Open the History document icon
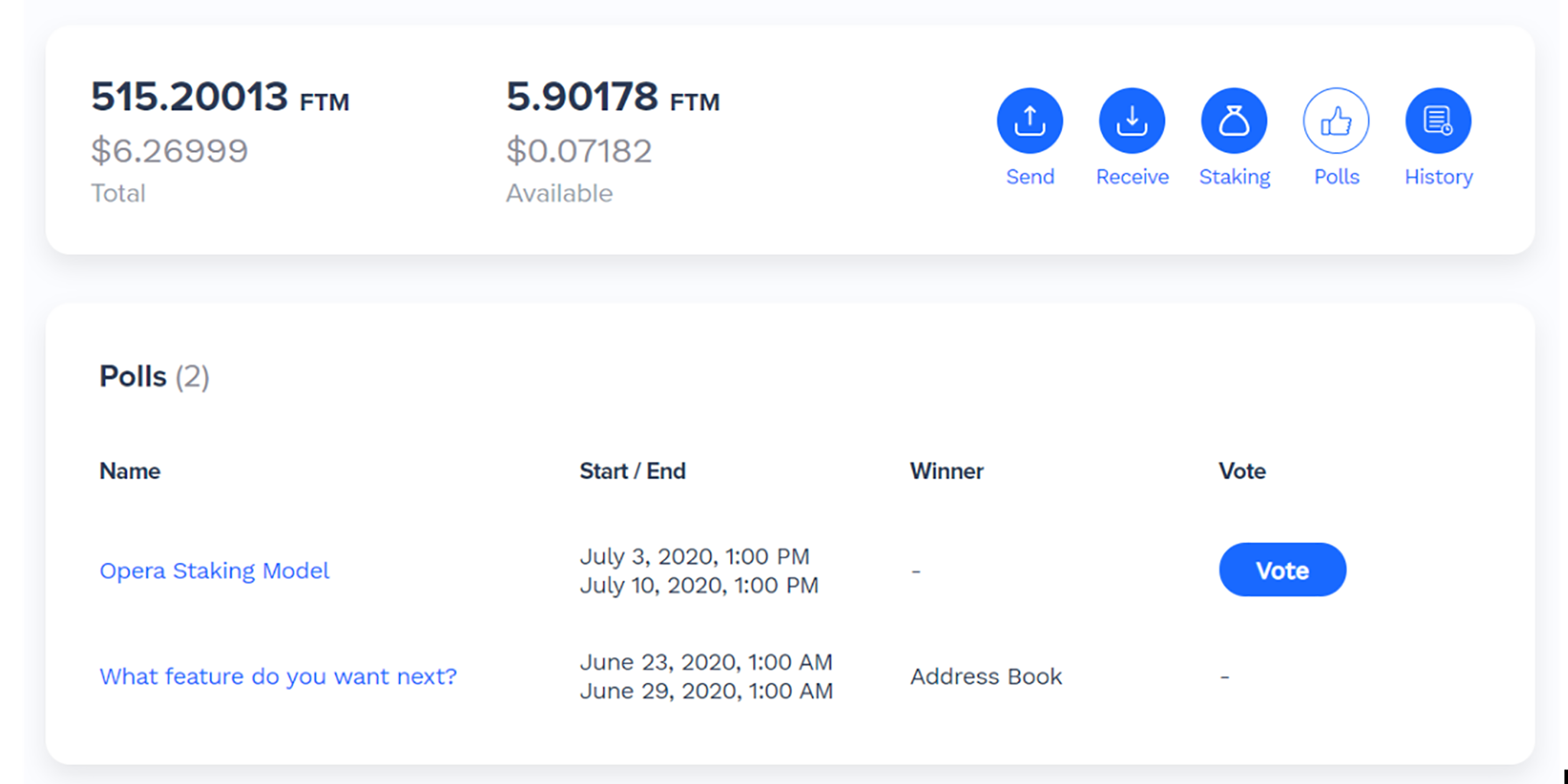The height and width of the screenshot is (784, 1568). (x=1438, y=121)
